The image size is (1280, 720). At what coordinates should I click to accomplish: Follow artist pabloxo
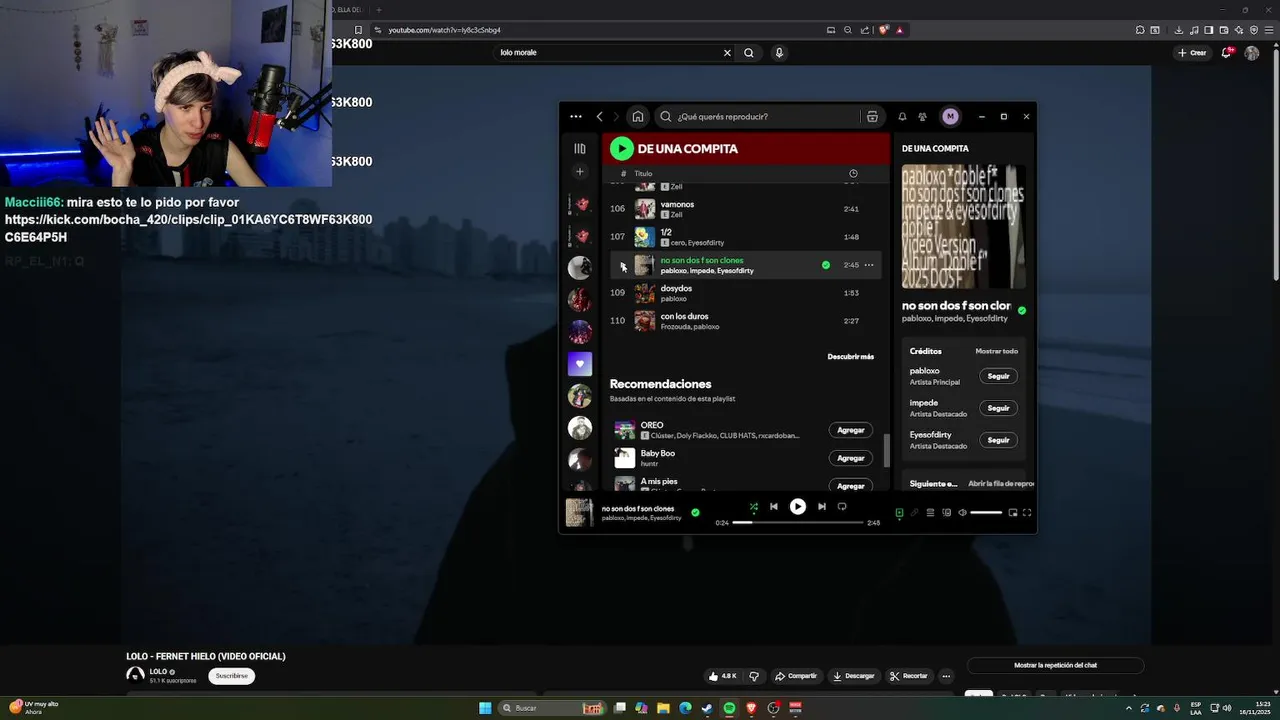998,376
